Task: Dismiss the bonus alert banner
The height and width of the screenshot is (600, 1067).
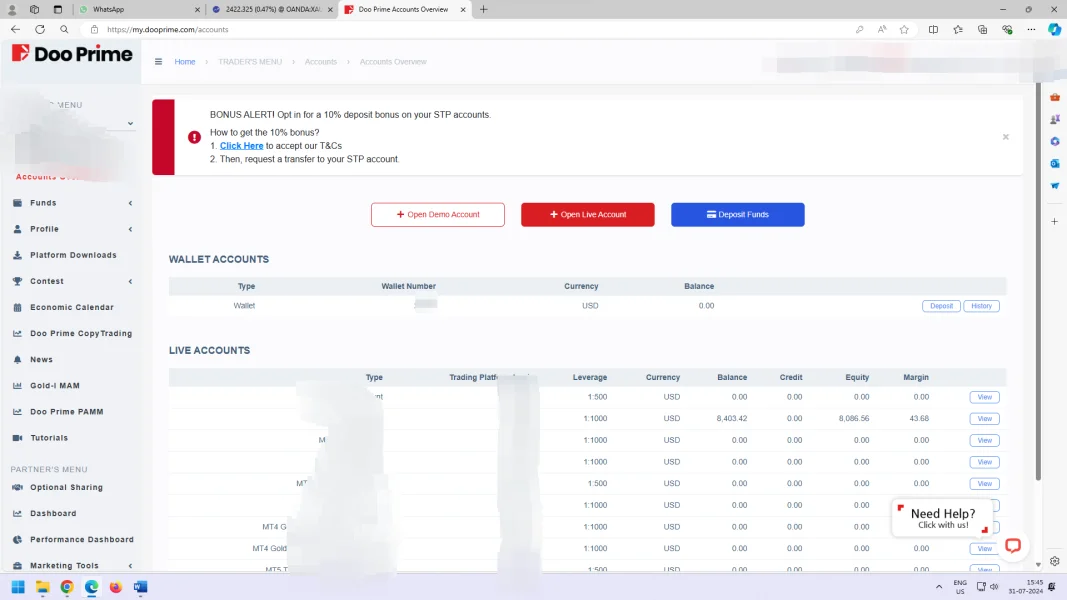Action: tap(1005, 137)
